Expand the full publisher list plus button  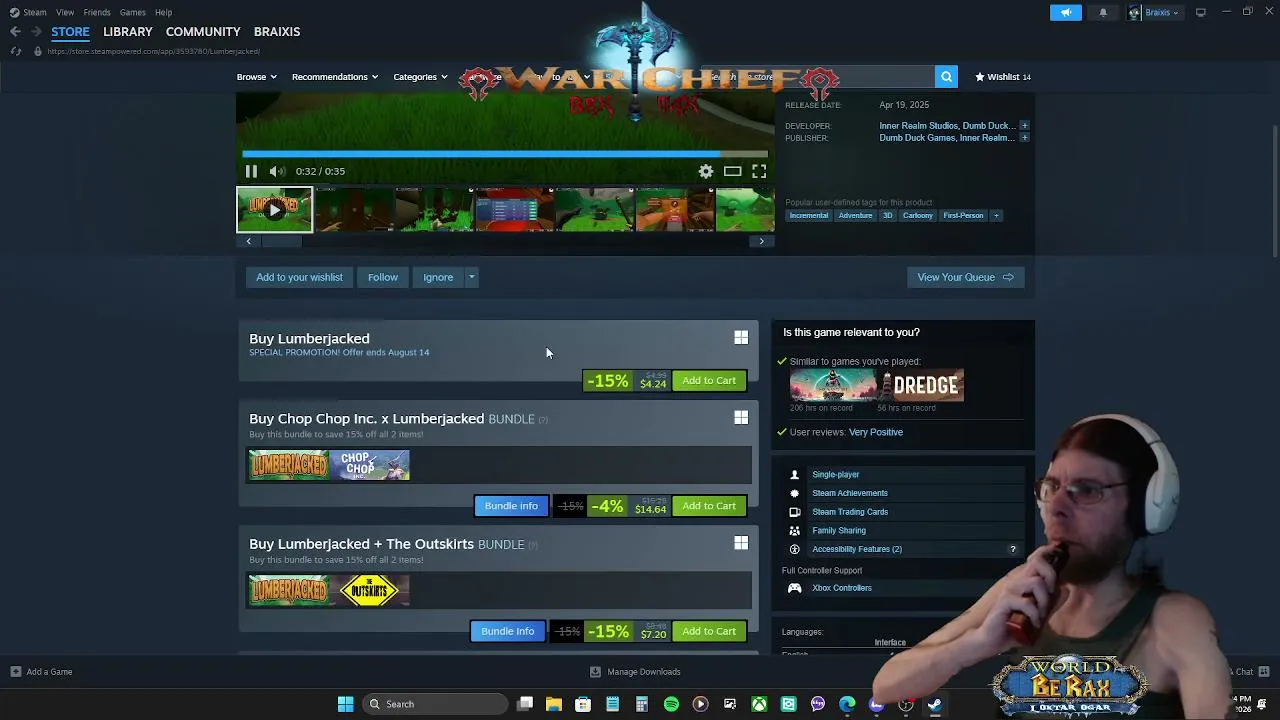[x=1024, y=138]
